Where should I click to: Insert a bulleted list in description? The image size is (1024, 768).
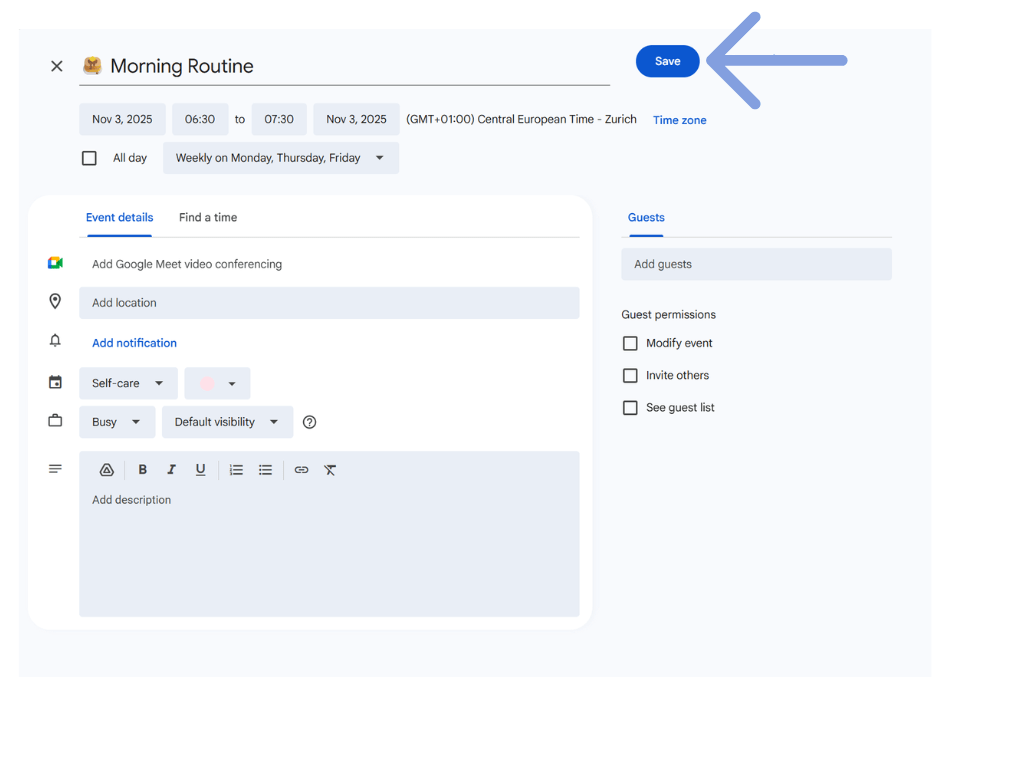(x=265, y=470)
